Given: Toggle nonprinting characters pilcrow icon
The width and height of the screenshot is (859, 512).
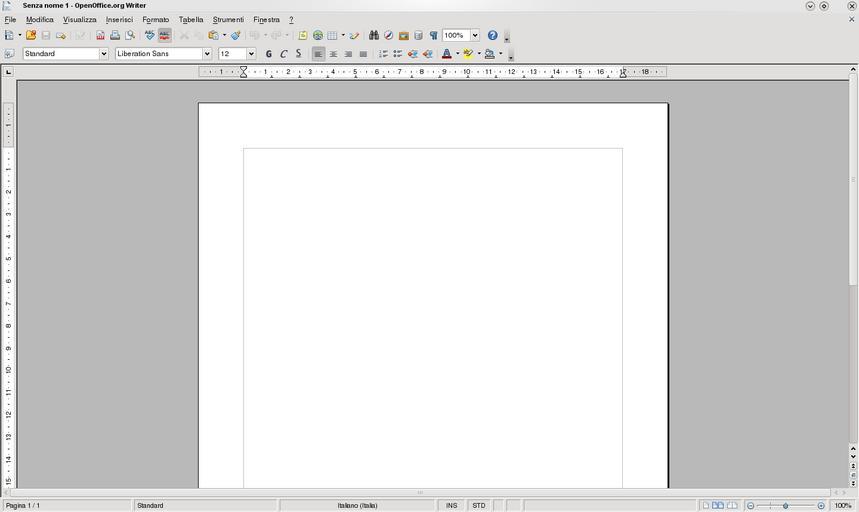Looking at the screenshot, I should (433, 35).
